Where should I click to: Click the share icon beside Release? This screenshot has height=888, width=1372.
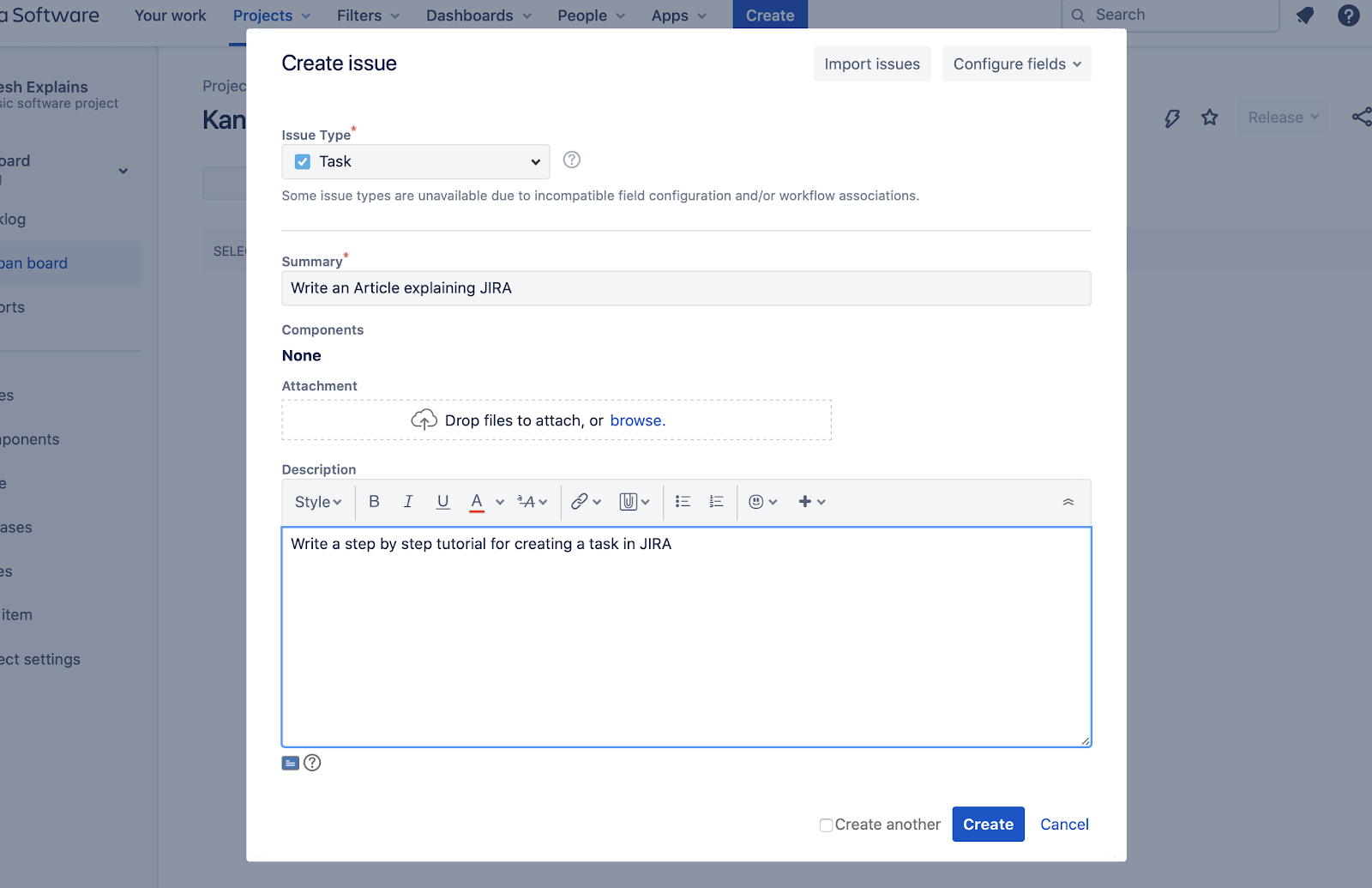point(1362,117)
